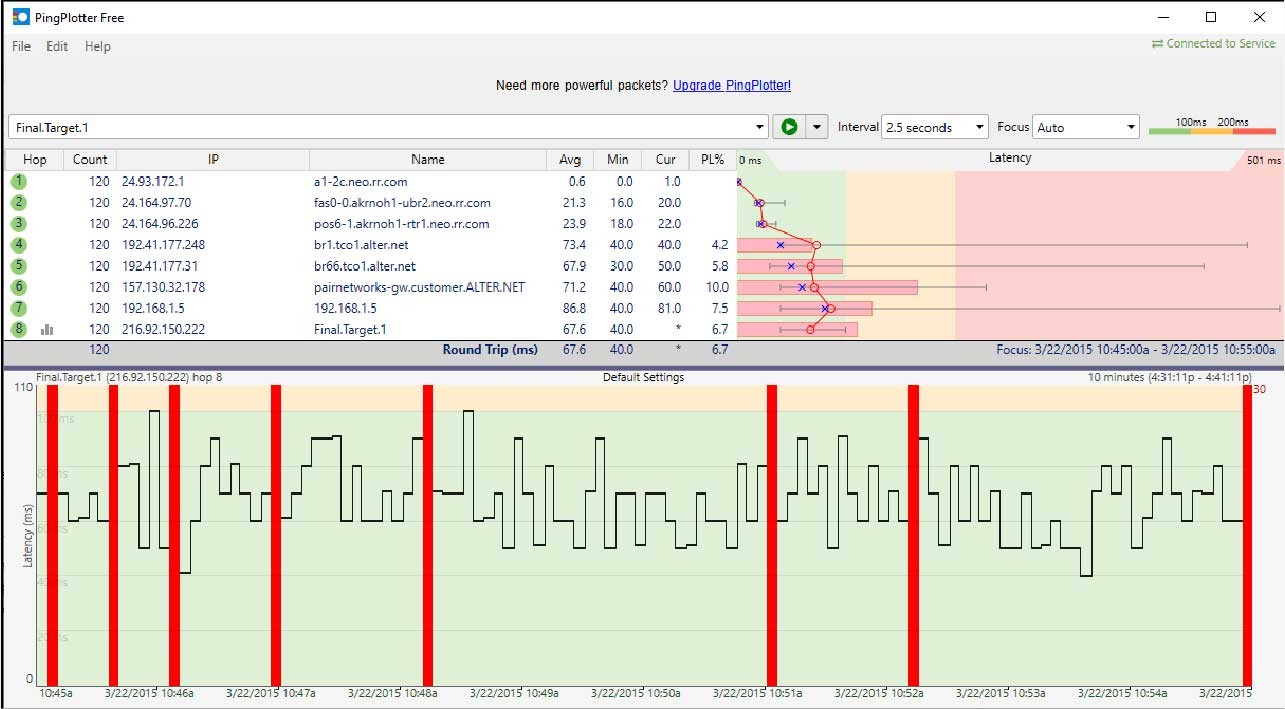Click the PL% column header
Screen dimensions: 1285x709
pos(711,159)
